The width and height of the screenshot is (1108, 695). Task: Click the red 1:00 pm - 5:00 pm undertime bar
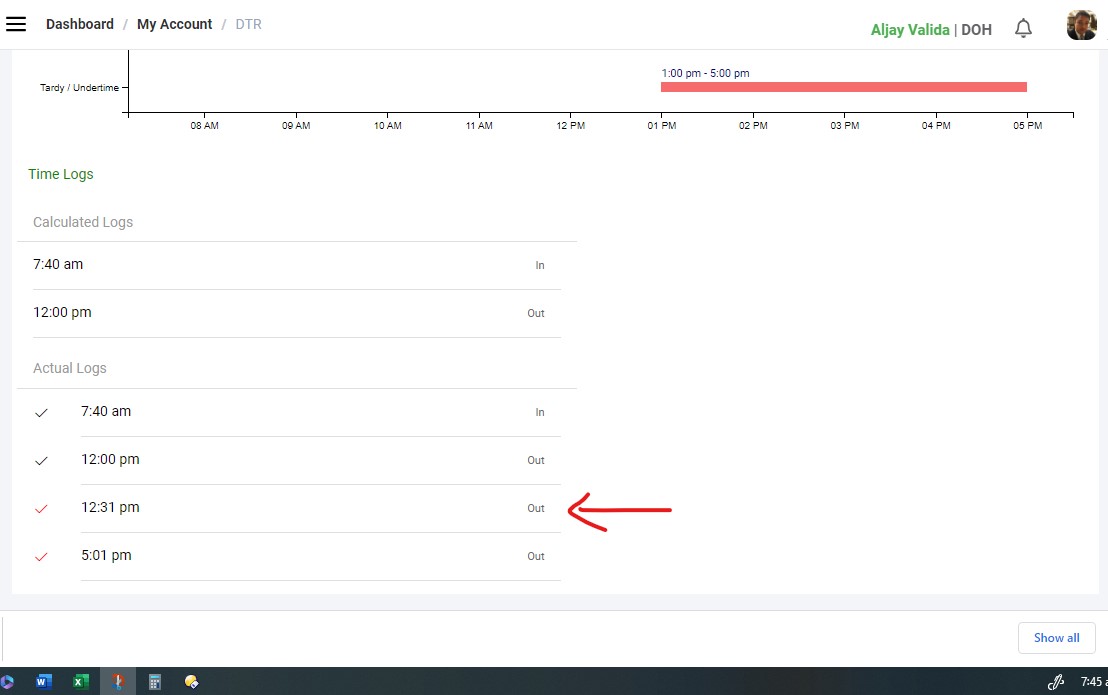coord(843,87)
